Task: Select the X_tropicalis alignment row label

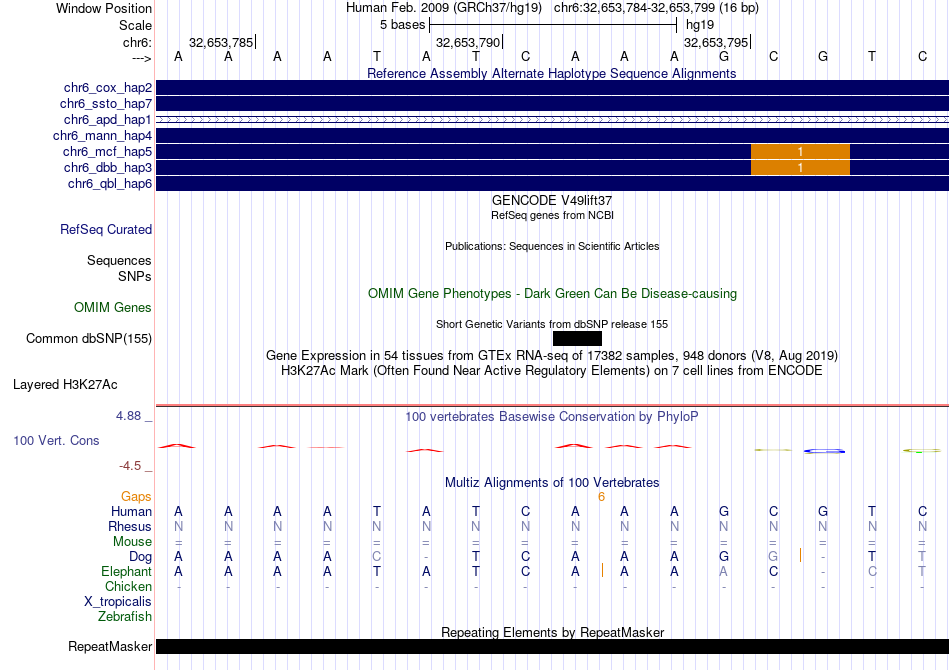Action: tap(118, 602)
